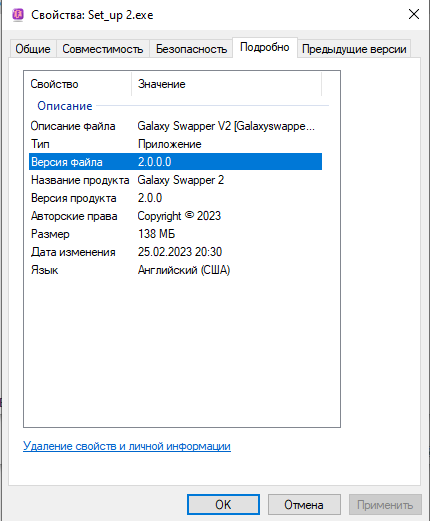The height and width of the screenshot is (521, 430).
Task: Click the Английский (США) language value
Action: pyautogui.click(x=184, y=270)
